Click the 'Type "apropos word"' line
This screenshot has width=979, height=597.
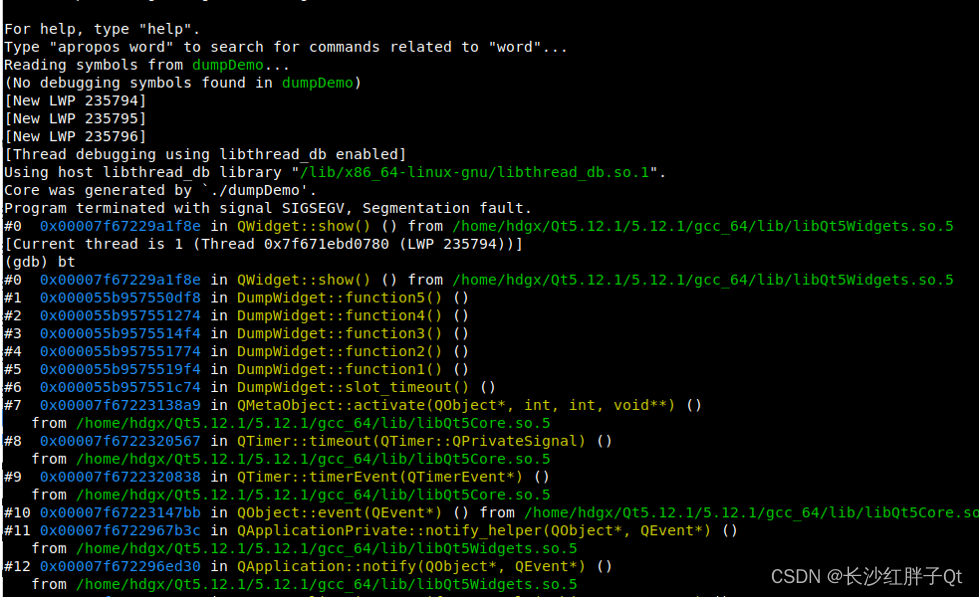coord(285,47)
